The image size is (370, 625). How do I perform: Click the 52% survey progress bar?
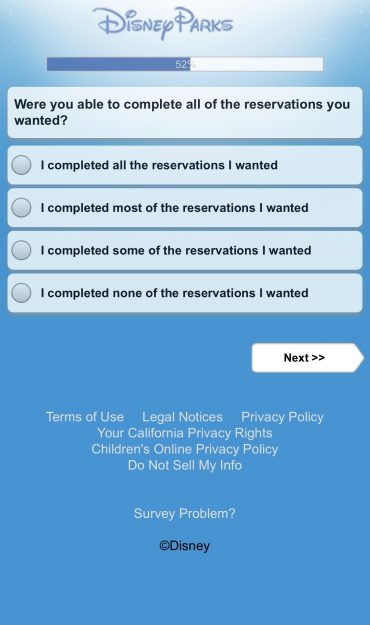pyautogui.click(x=185, y=64)
